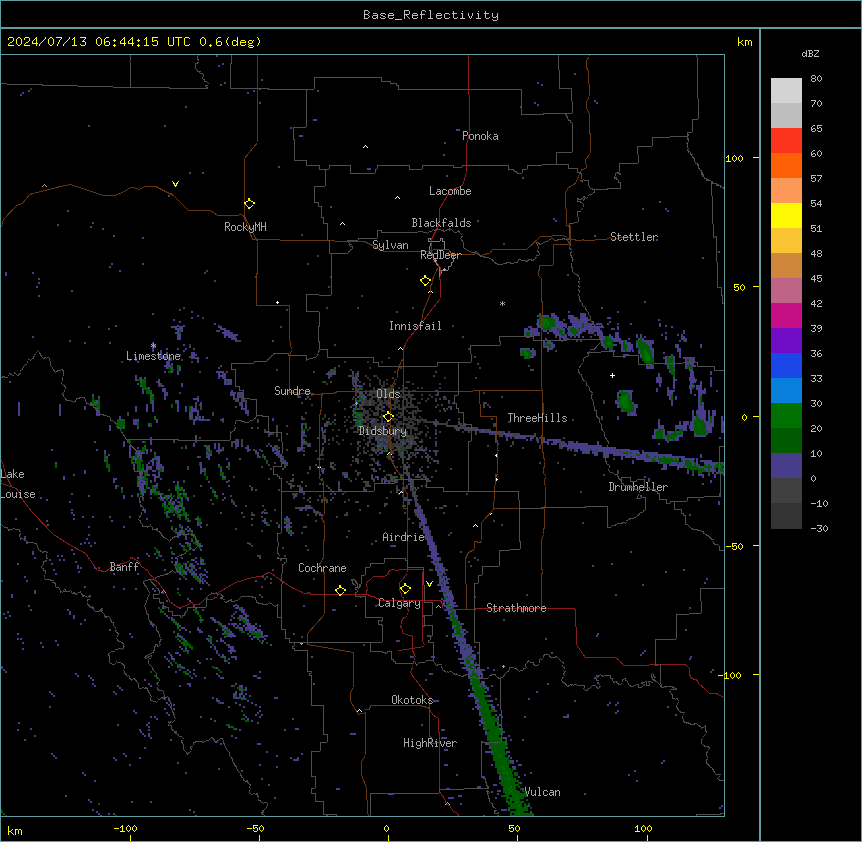Click the -50 tick label on right axis
Screen dimensions: 862x842
(x=734, y=546)
